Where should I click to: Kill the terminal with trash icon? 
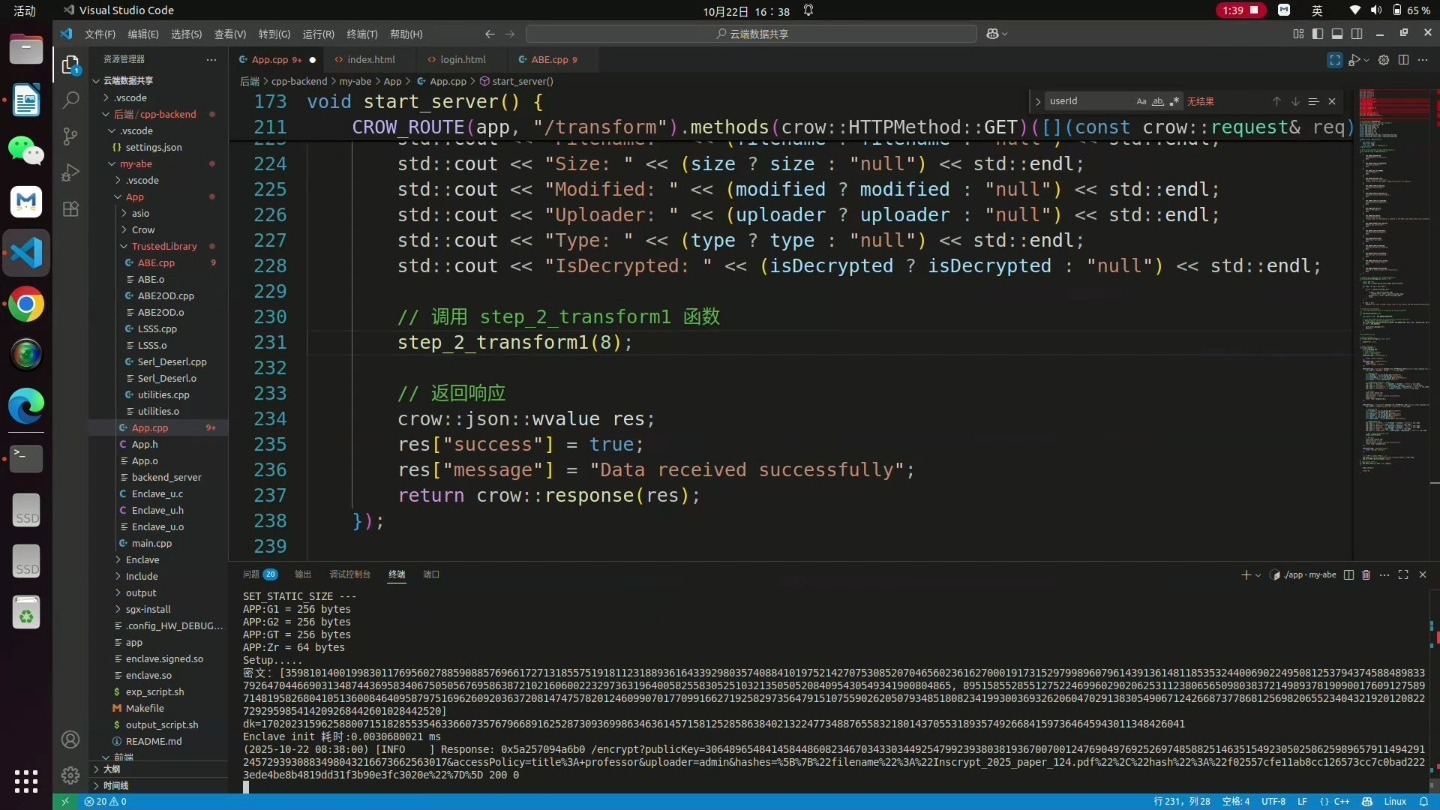[x=1366, y=575]
